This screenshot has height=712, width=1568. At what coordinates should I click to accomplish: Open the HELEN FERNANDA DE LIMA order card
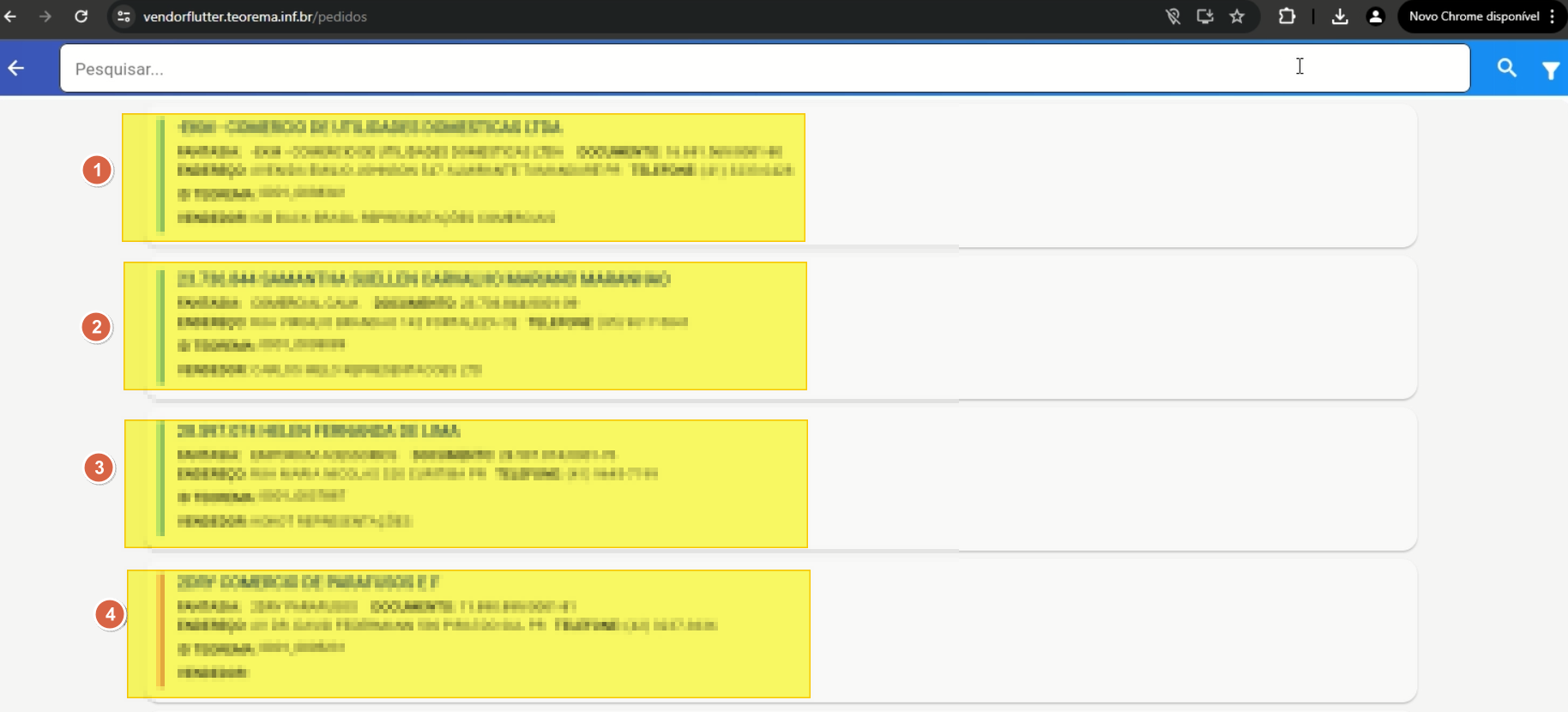pyautogui.click(x=781, y=479)
